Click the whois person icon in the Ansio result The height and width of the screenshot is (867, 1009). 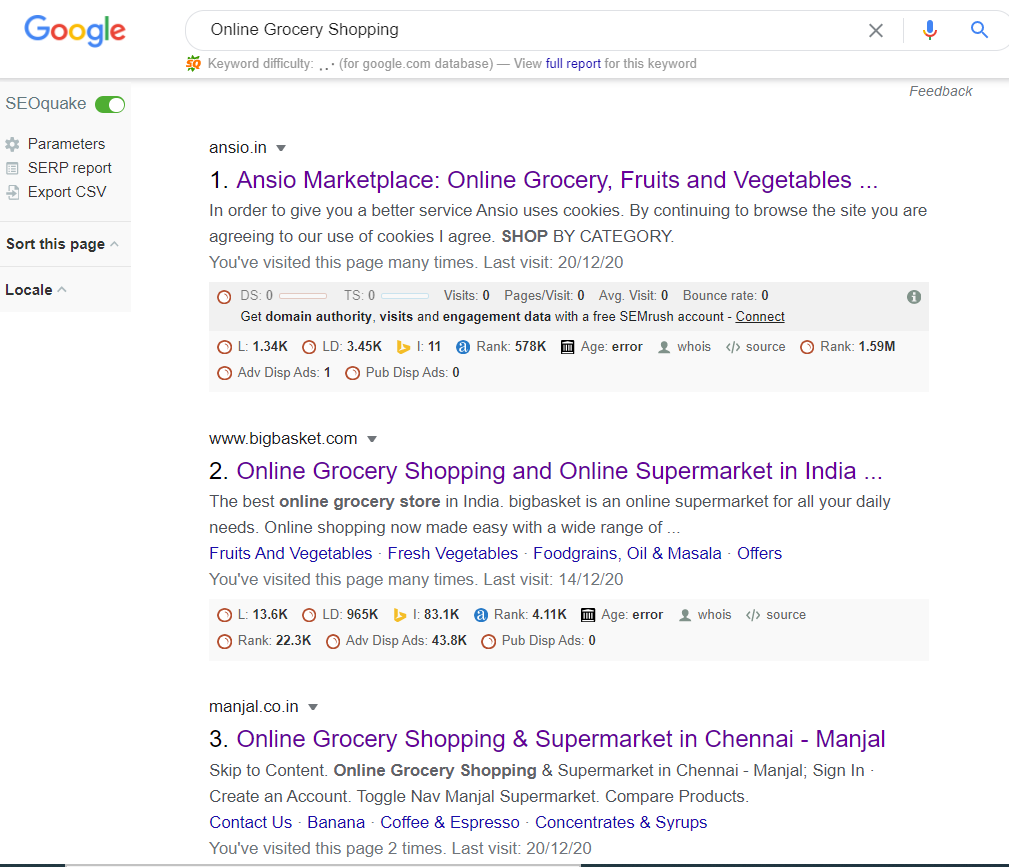pos(664,348)
